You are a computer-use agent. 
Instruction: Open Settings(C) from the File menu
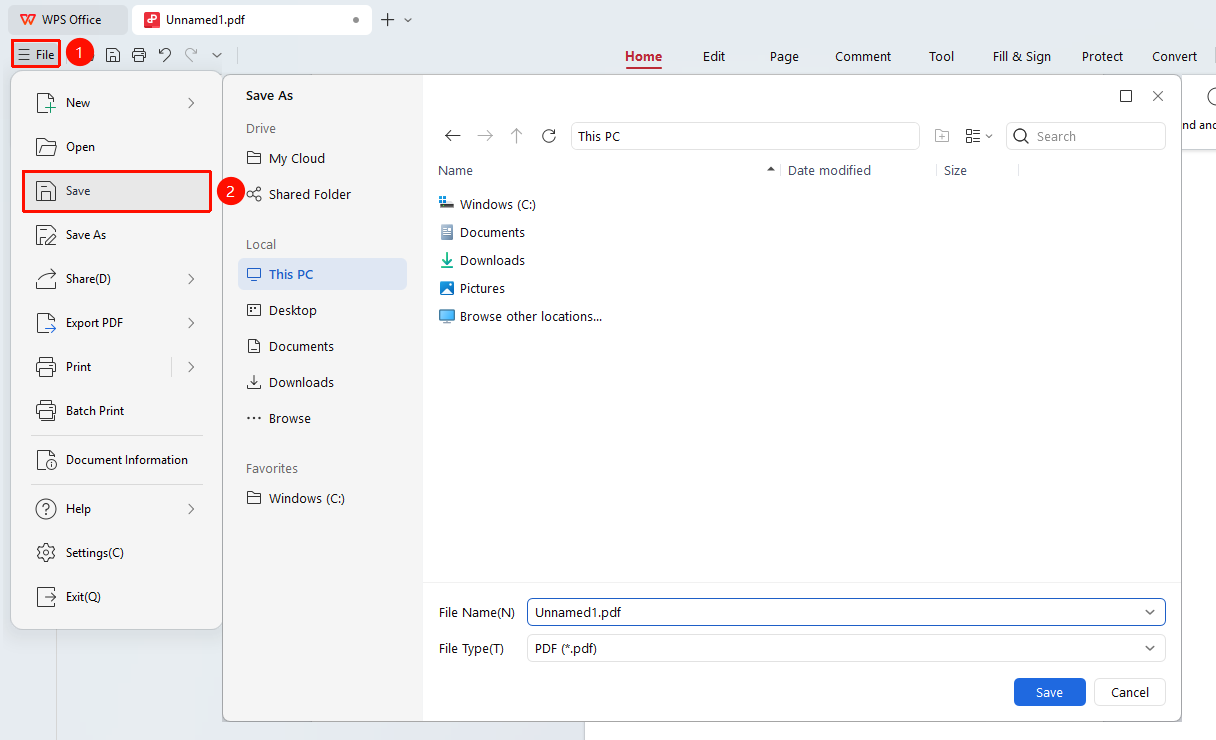(x=117, y=553)
